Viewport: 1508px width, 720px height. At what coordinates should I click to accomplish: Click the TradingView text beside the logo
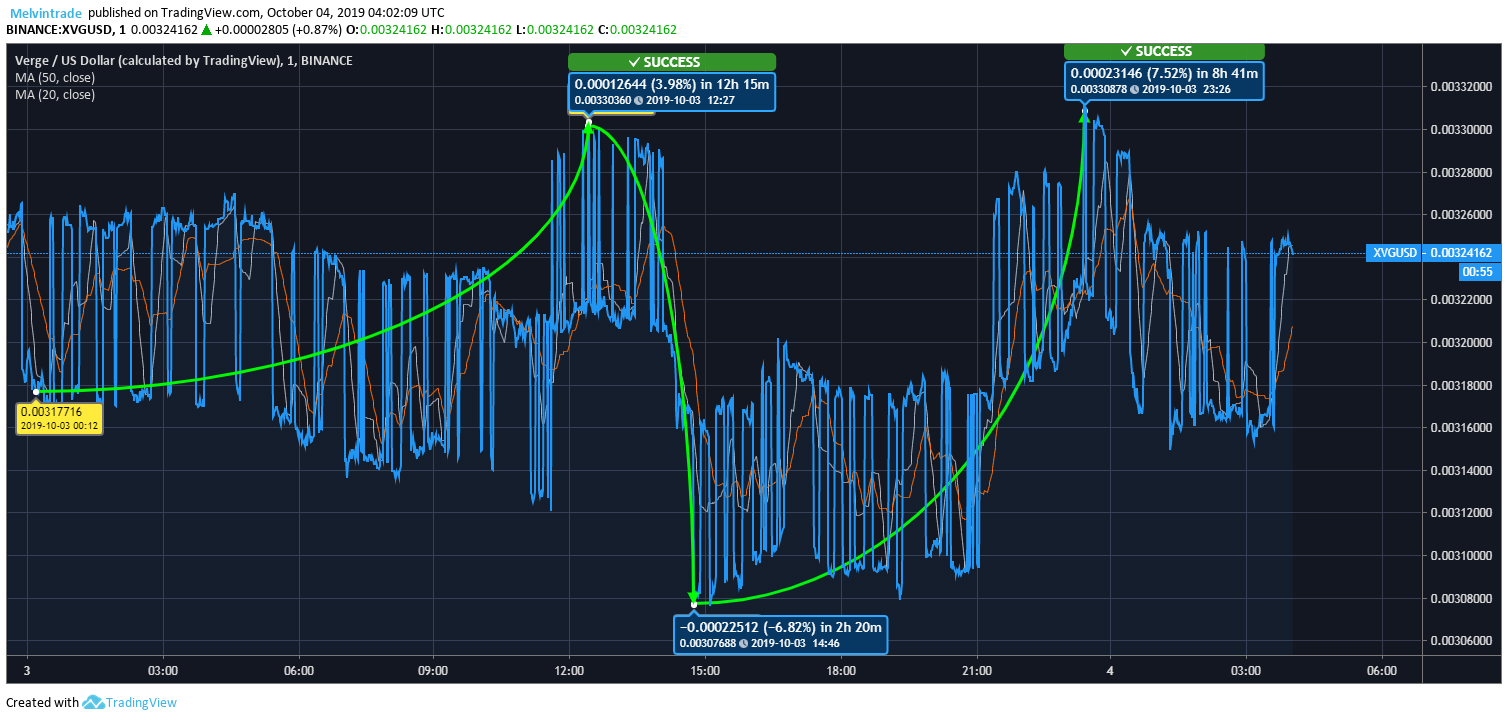click(142, 702)
